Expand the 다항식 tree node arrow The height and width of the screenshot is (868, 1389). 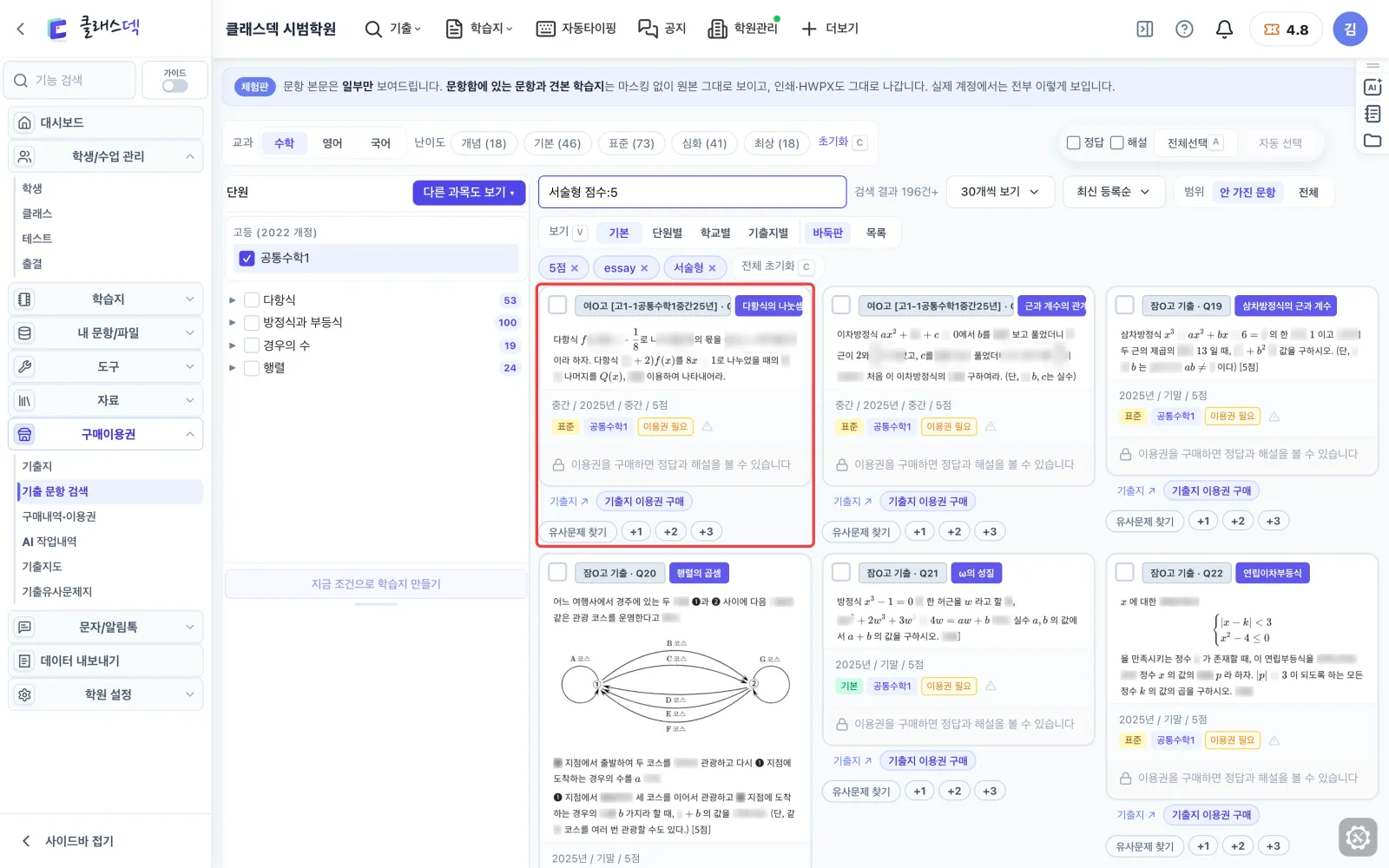[232, 300]
